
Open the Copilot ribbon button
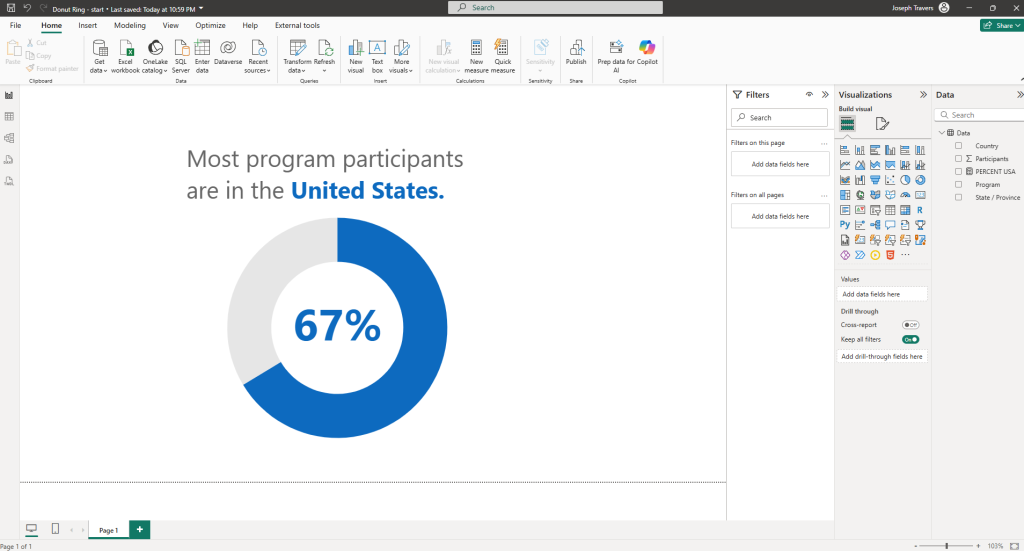647,52
